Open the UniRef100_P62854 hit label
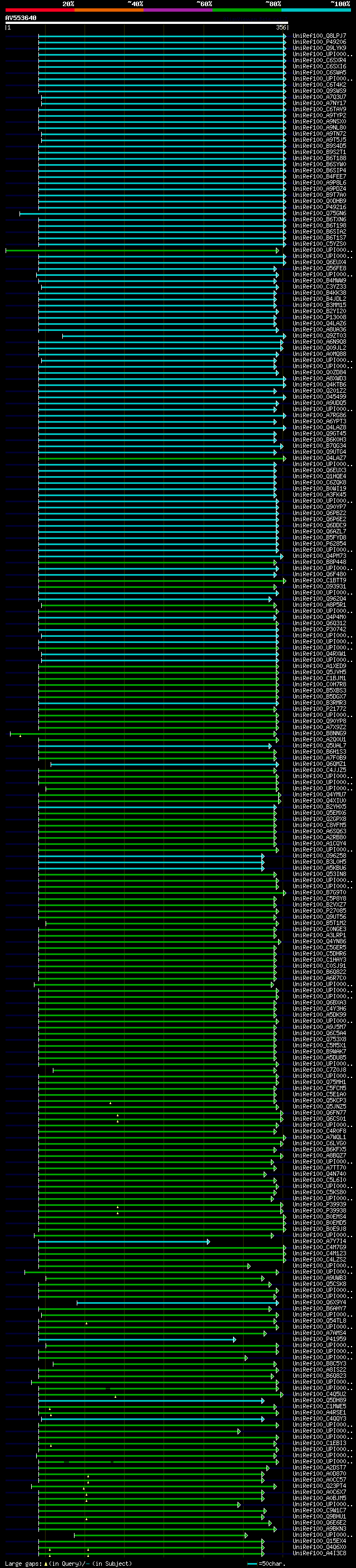This screenshot has height=1568, width=356. (319, 543)
